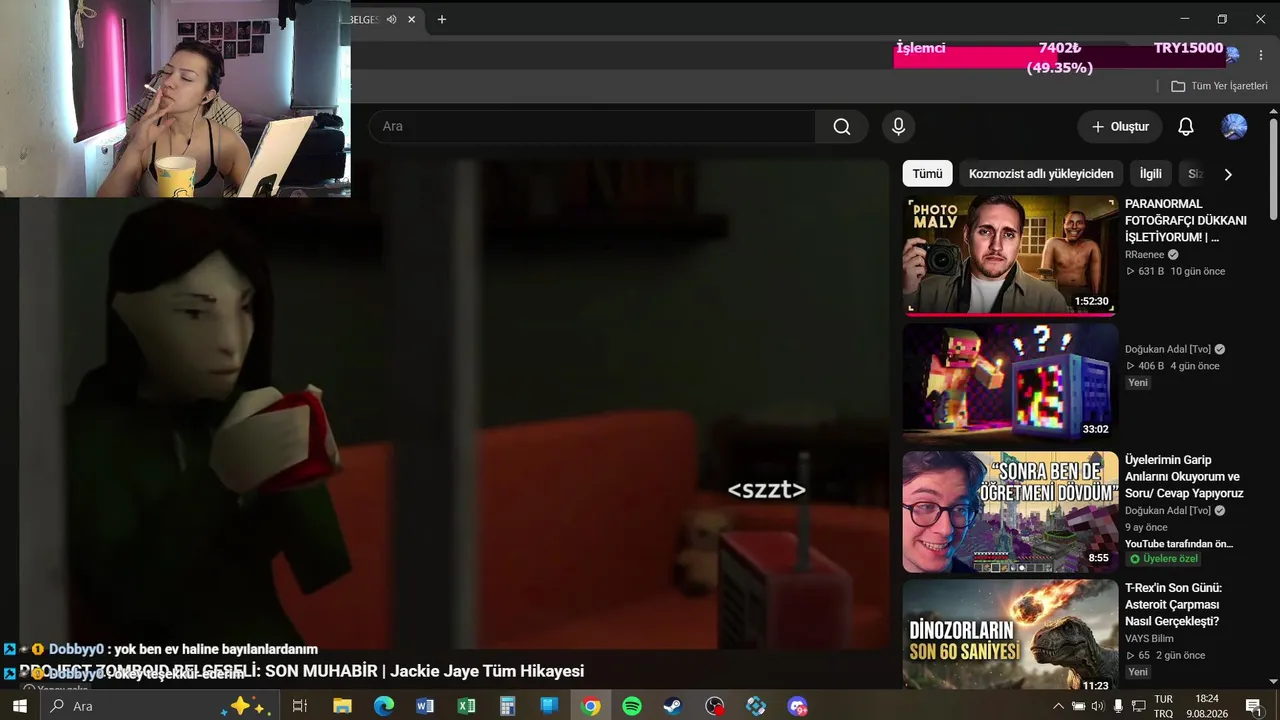
Task: Open the Discord taskbar icon with 9+ badge
Action: point(797,706)
